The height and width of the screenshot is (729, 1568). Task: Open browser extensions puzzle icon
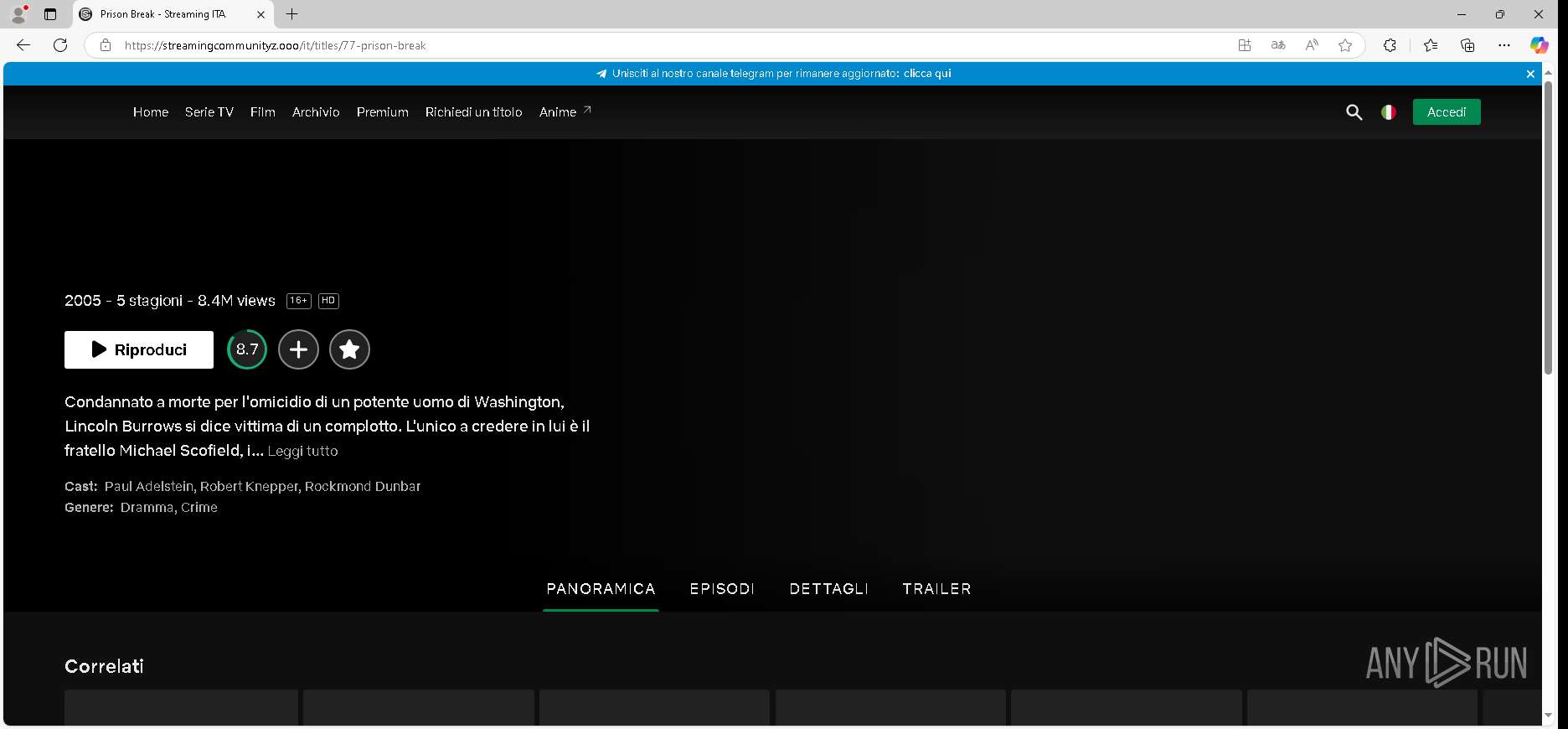pyautogui.click(x=1390, y=45)
